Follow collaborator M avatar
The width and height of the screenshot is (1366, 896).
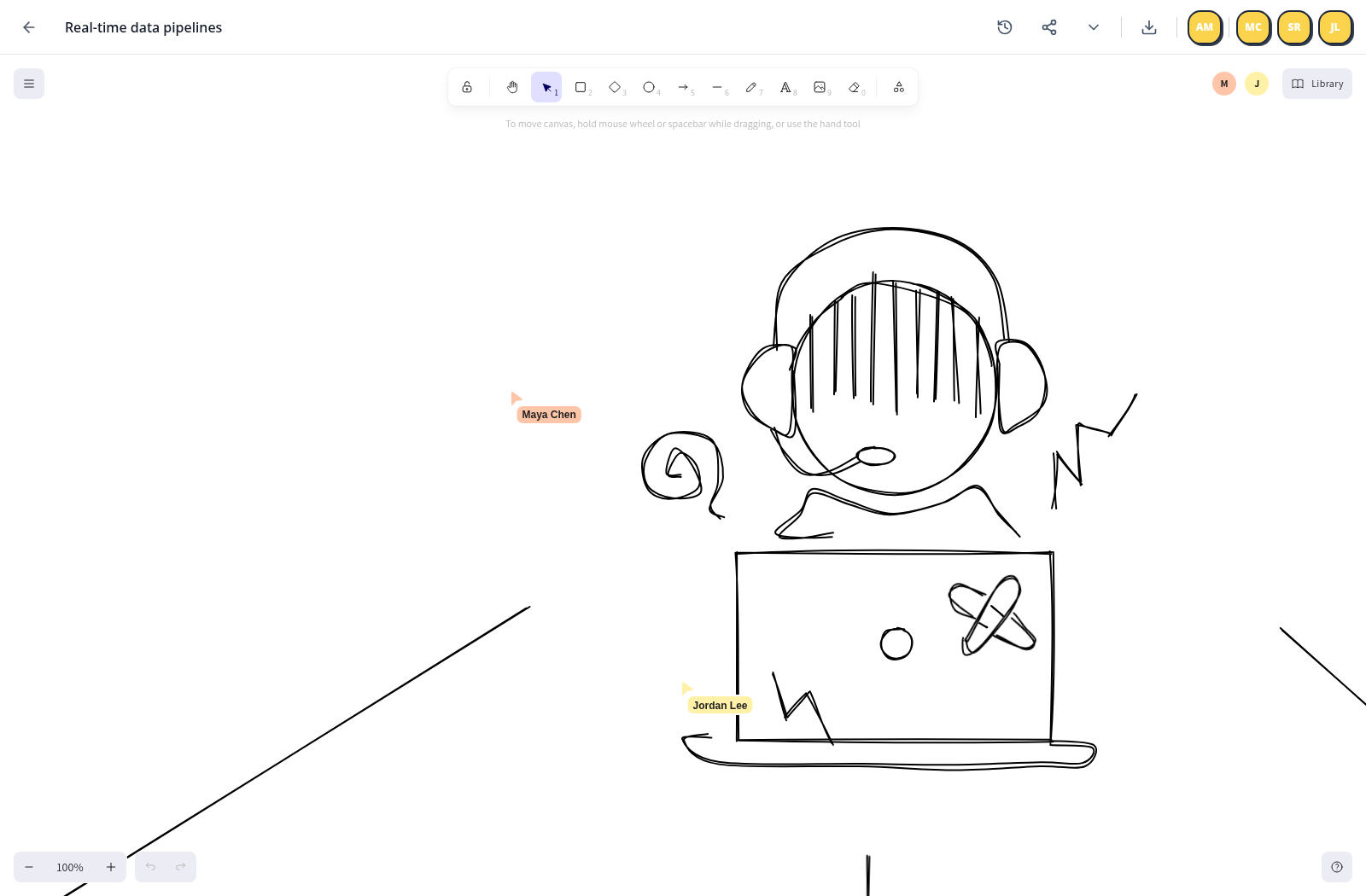tap(1224, 84)
